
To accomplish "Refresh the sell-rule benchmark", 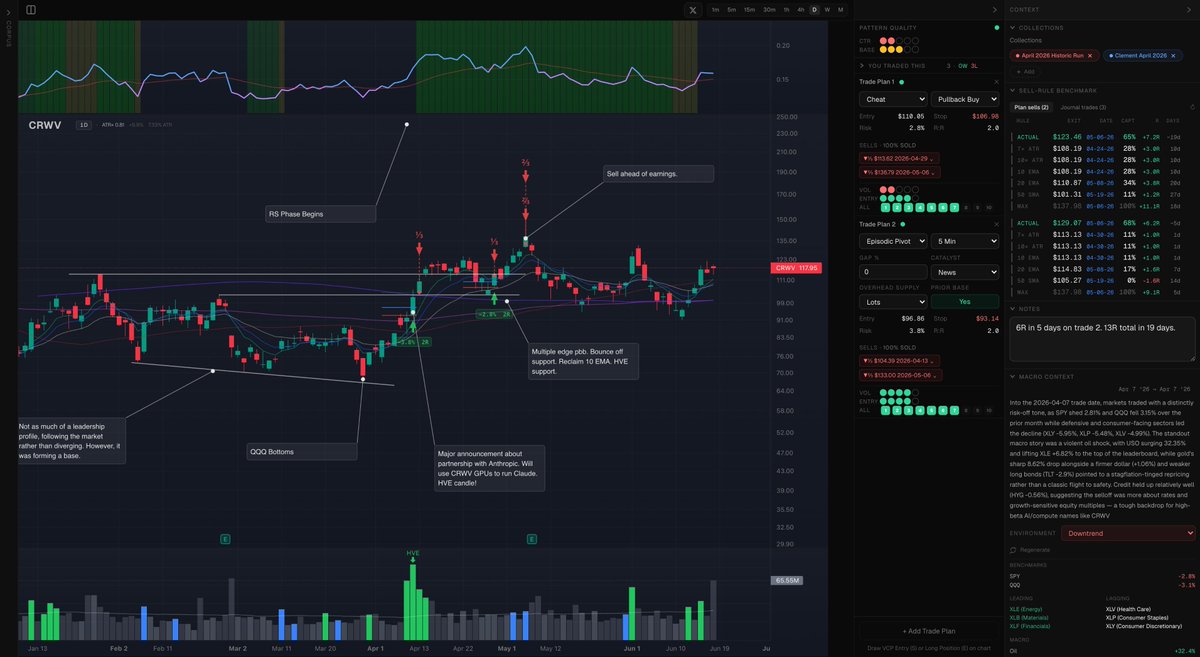I will click(1191, 107).
